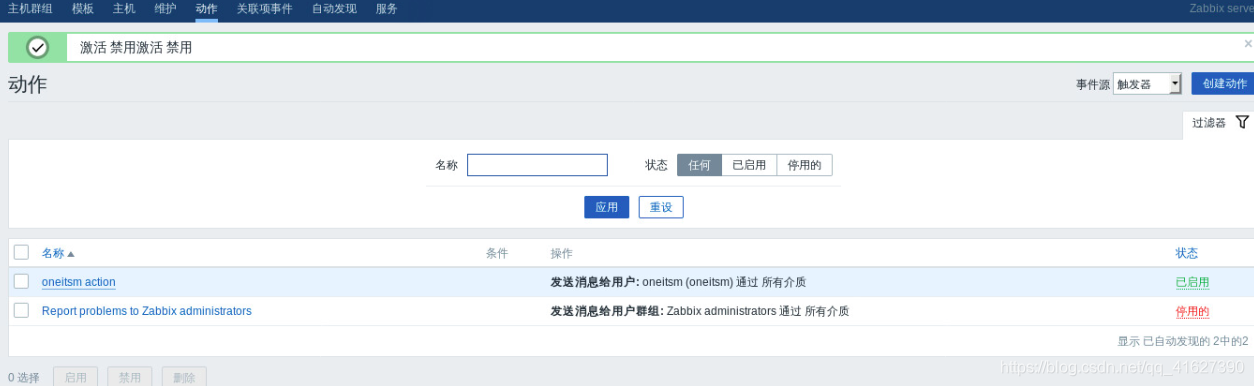This screenshot has height=386, width=1254.
Task: Click the 启用 bulk button
Action: coord(75,377)
